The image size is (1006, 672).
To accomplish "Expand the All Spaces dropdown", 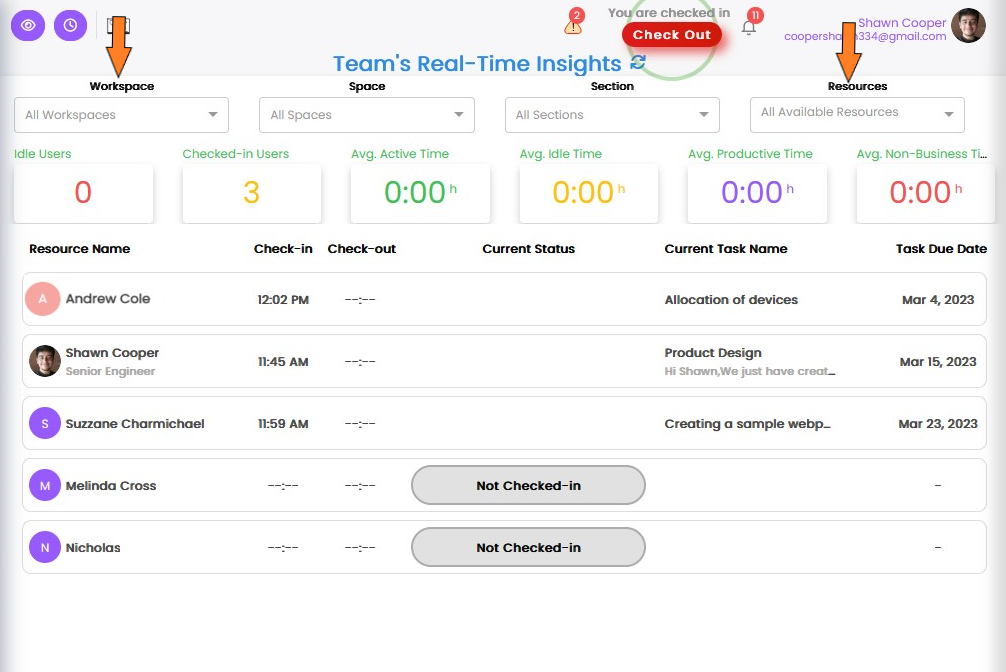I will pos(366,115).
